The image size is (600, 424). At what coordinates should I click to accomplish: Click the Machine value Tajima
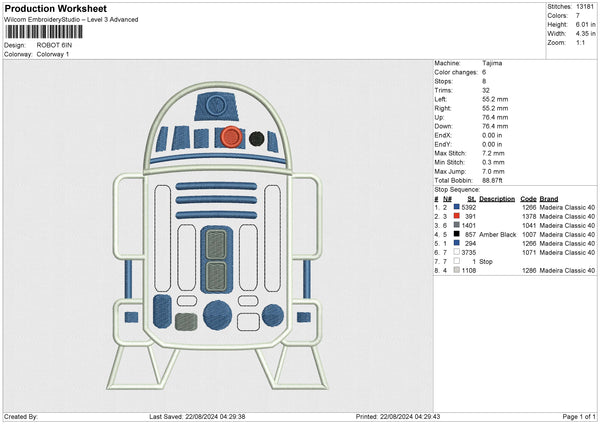[493, 63]
